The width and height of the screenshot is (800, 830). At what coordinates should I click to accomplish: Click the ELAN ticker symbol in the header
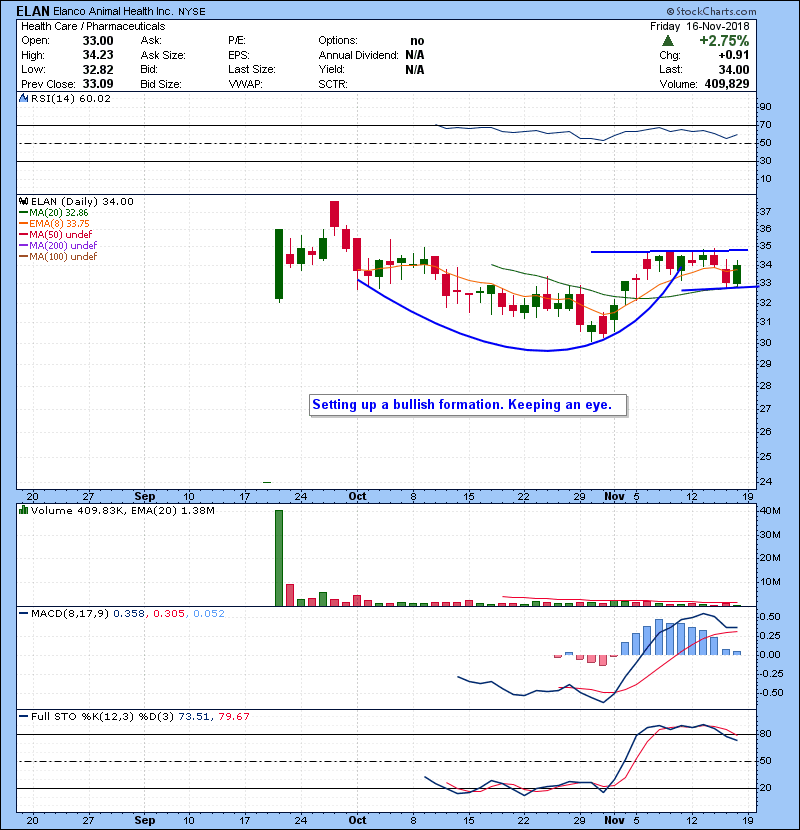[x=33, y=11]
